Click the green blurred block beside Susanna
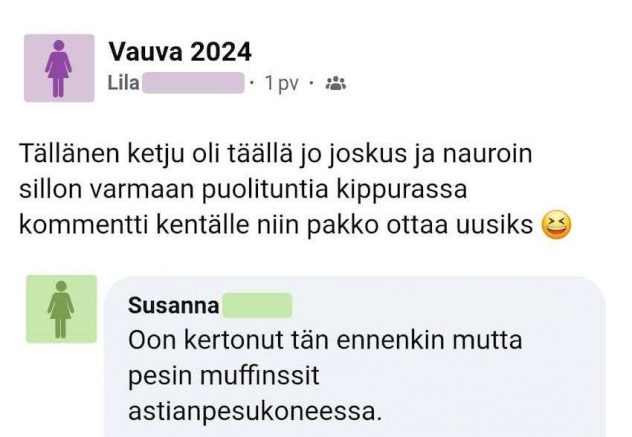Image resolution: width=632 pixels, height=437 pixels. click(257, 306)
